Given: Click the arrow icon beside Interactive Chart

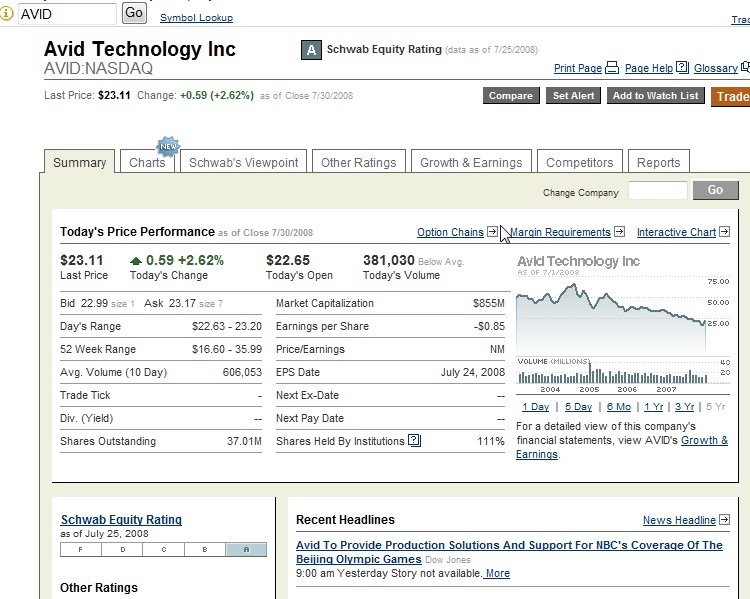Looking at the screenshot, I should (x=725, y=232).
